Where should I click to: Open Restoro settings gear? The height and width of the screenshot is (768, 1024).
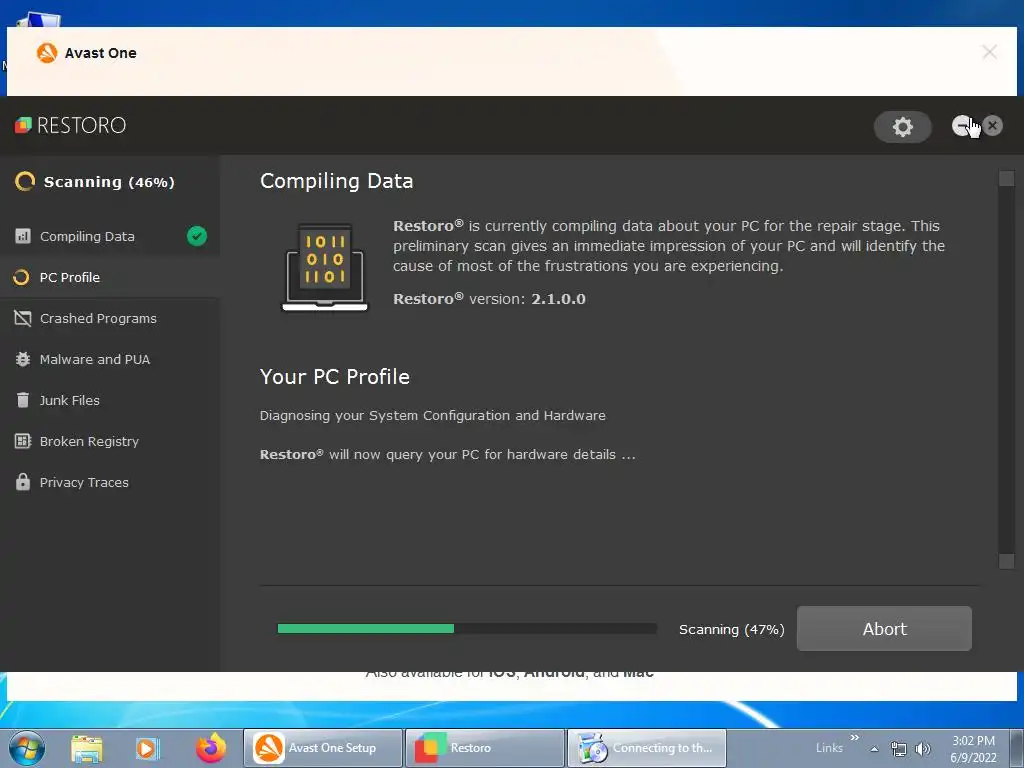click(x=903, y=127)
